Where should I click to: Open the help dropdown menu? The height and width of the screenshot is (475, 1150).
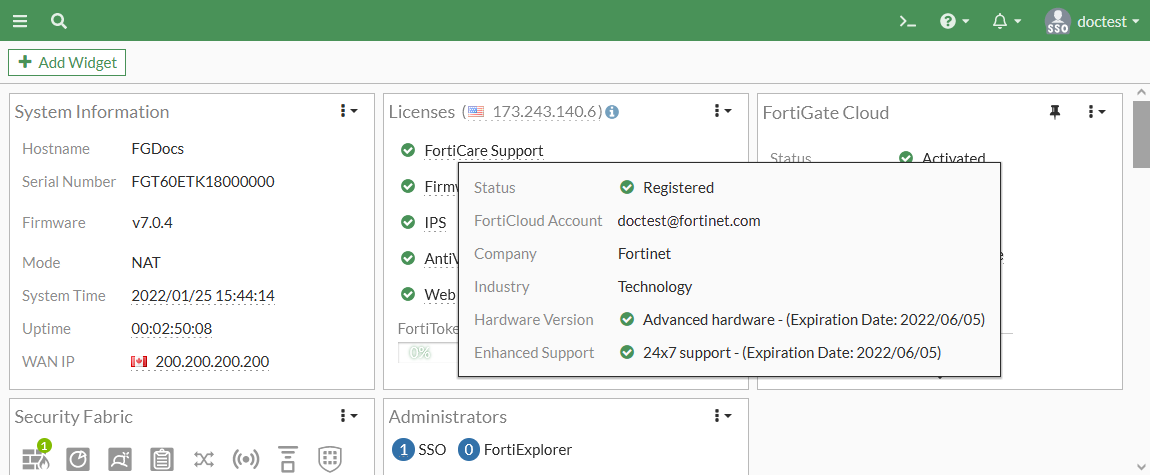pos(955,21)
